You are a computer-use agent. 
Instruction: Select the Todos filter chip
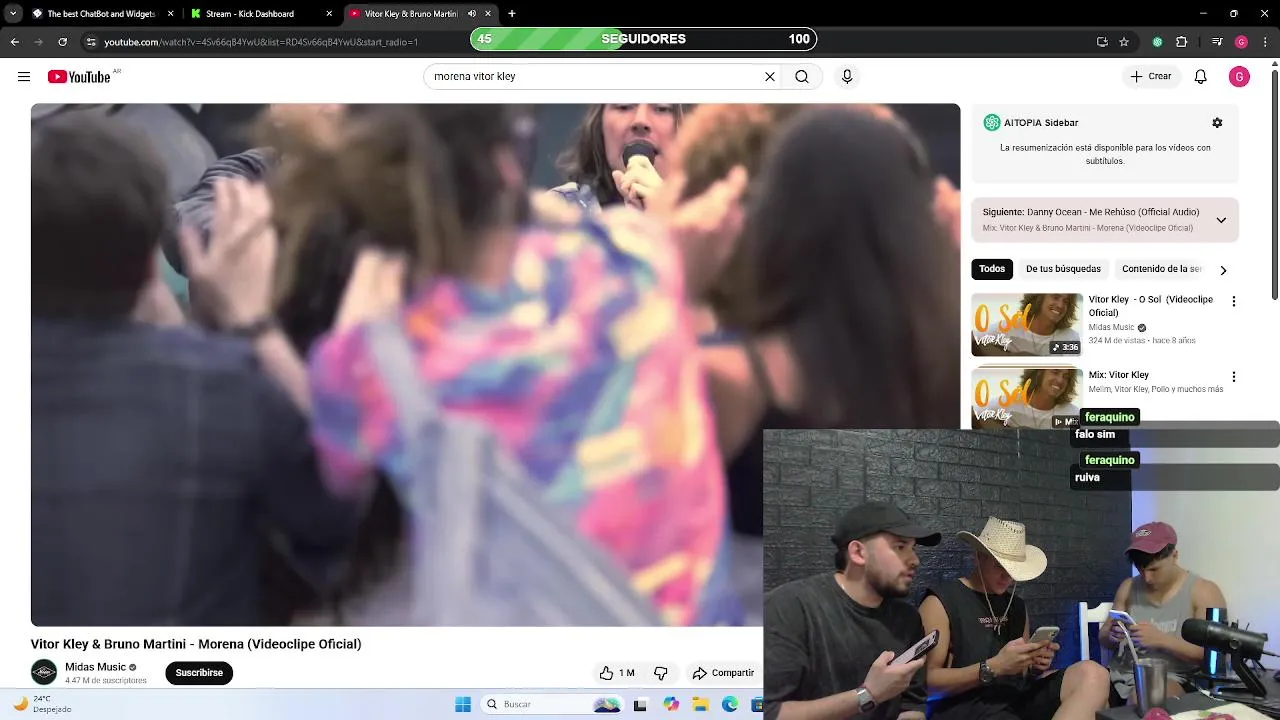point(992,269)
